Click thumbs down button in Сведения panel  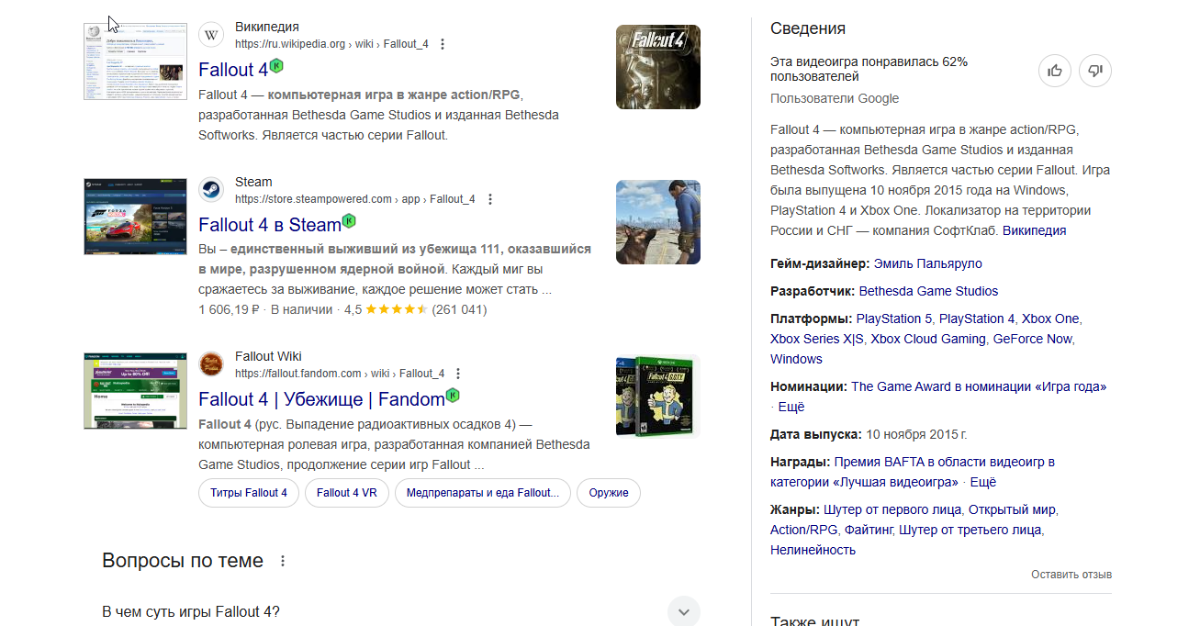[x=1095, y=70]
